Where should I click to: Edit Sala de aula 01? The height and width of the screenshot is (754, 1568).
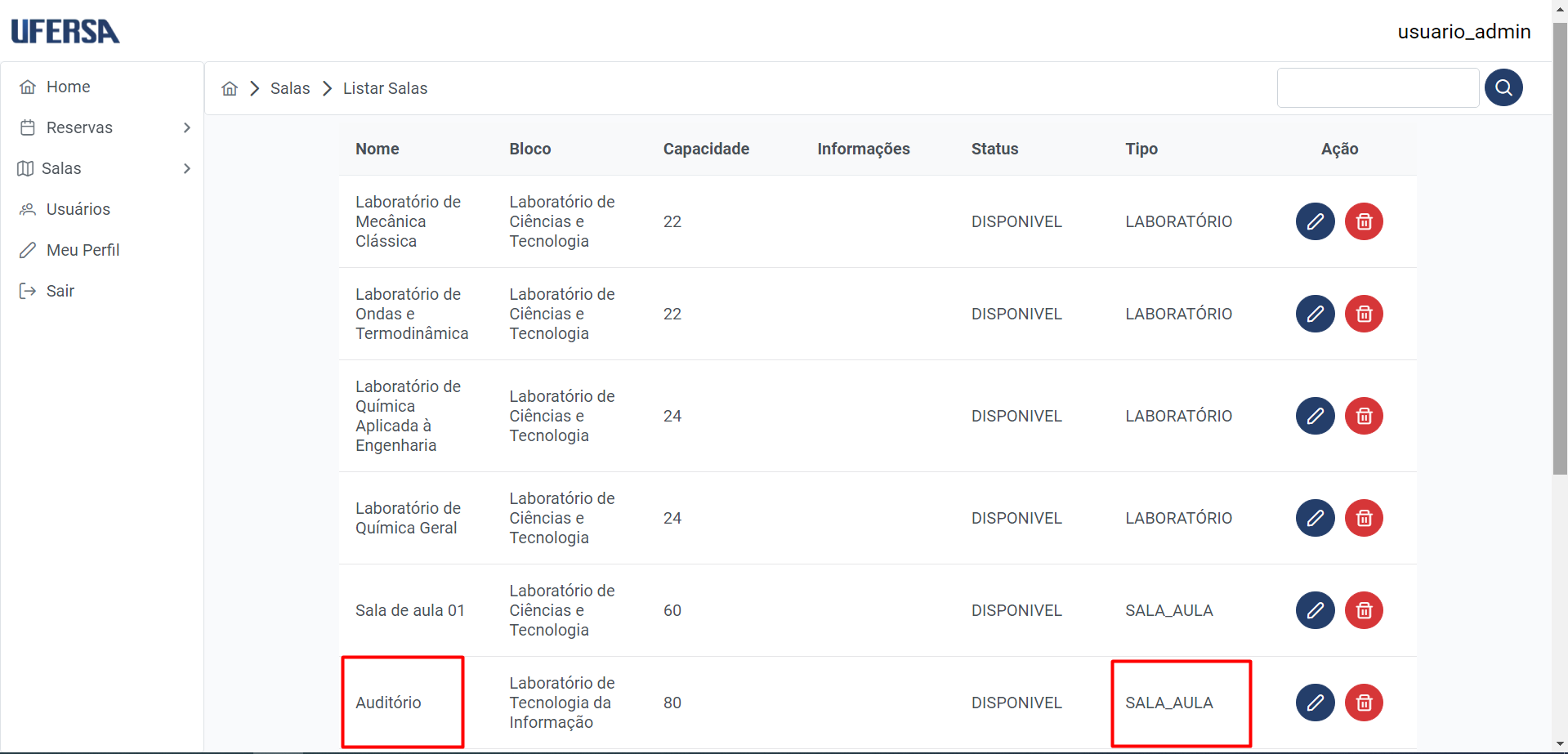tap(1315, 610)
